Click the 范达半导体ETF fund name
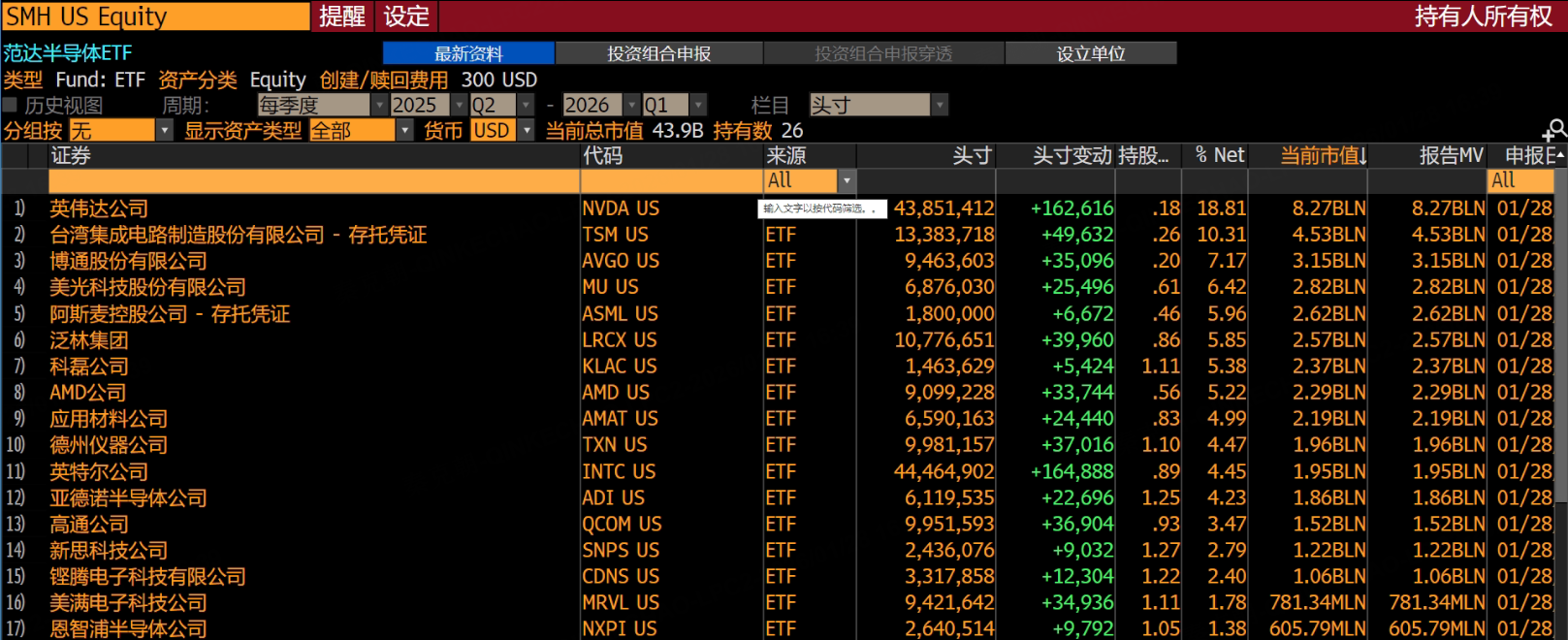 [68, 53]
